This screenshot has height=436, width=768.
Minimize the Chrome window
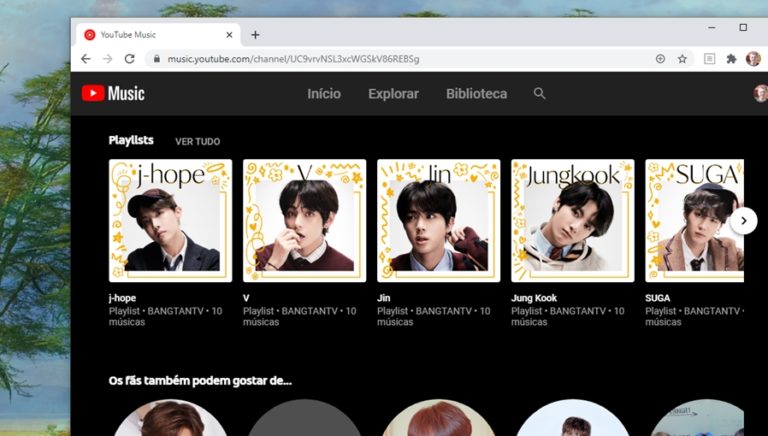tap(712, 27)
